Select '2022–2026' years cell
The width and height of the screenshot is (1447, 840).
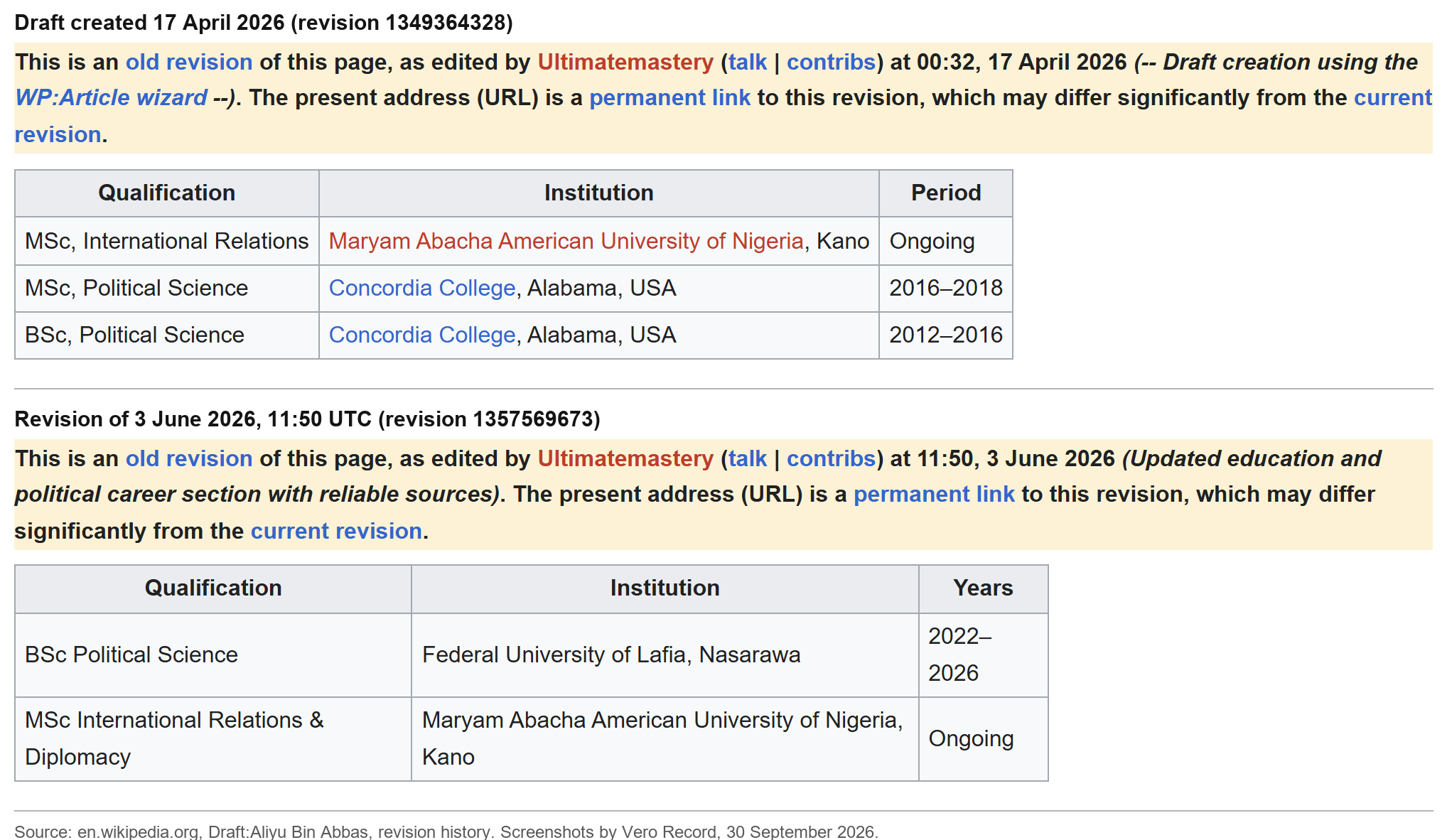tap(983, 655)
